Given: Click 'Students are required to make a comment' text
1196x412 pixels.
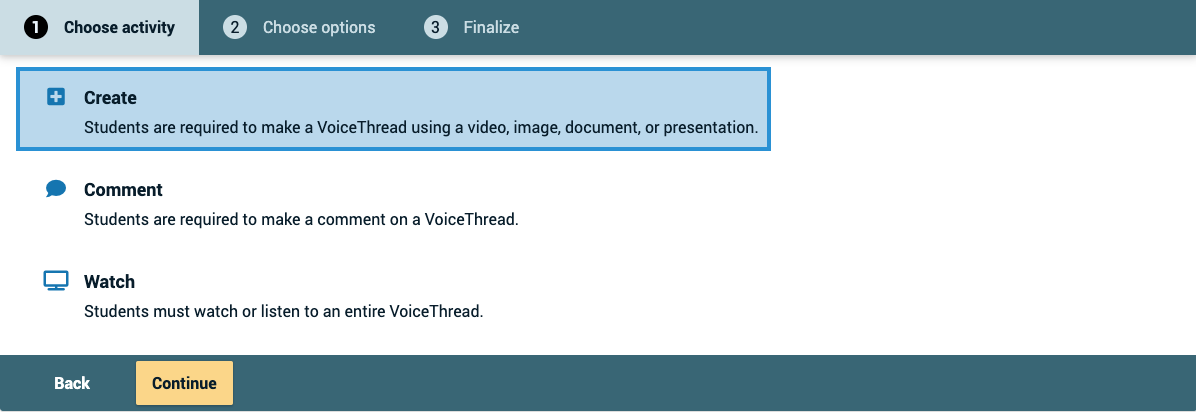Looking at the screenshot, I should [301, 220].
